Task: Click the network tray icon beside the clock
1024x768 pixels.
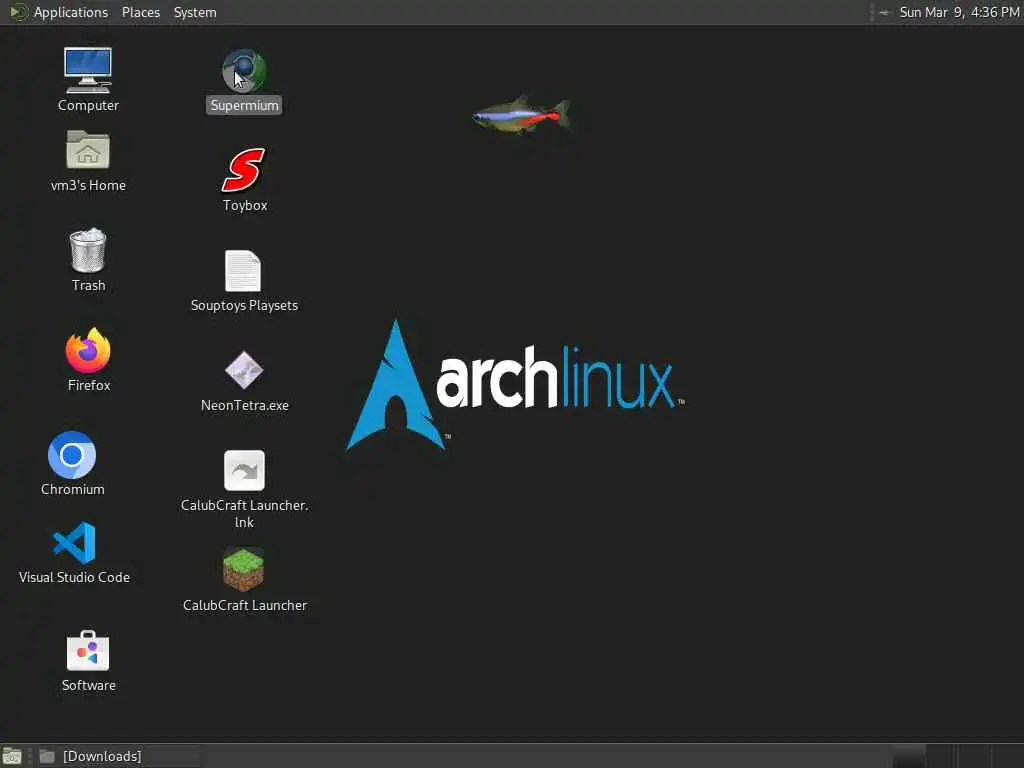Action: pyautogui.click(x=884, y=12)
